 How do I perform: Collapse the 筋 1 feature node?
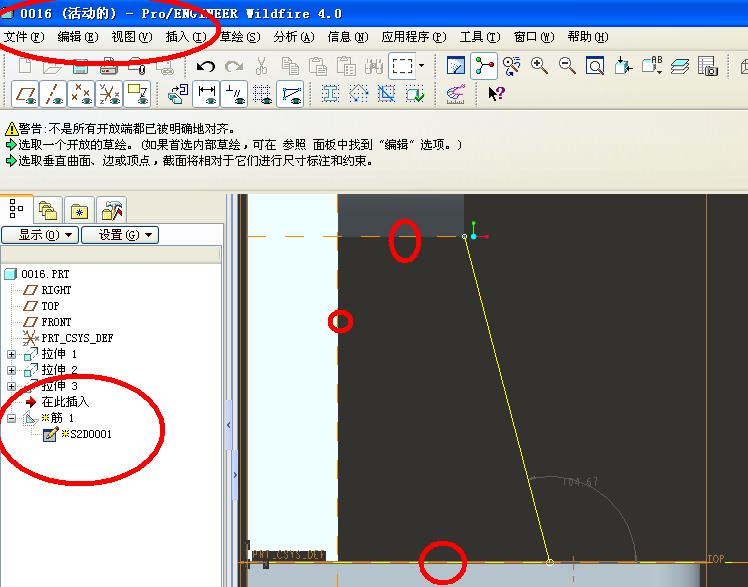click(11, 419)
